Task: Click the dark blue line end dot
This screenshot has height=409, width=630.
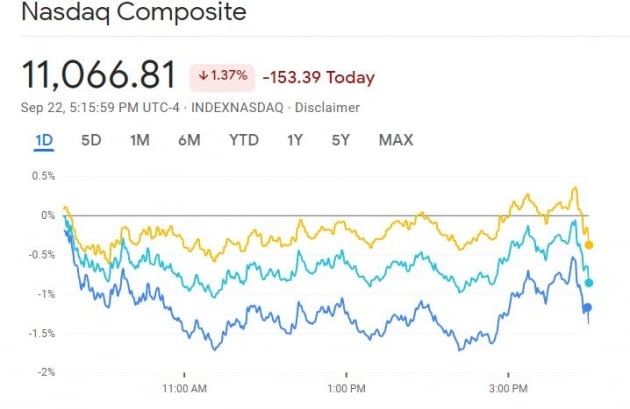Action: 588,308
